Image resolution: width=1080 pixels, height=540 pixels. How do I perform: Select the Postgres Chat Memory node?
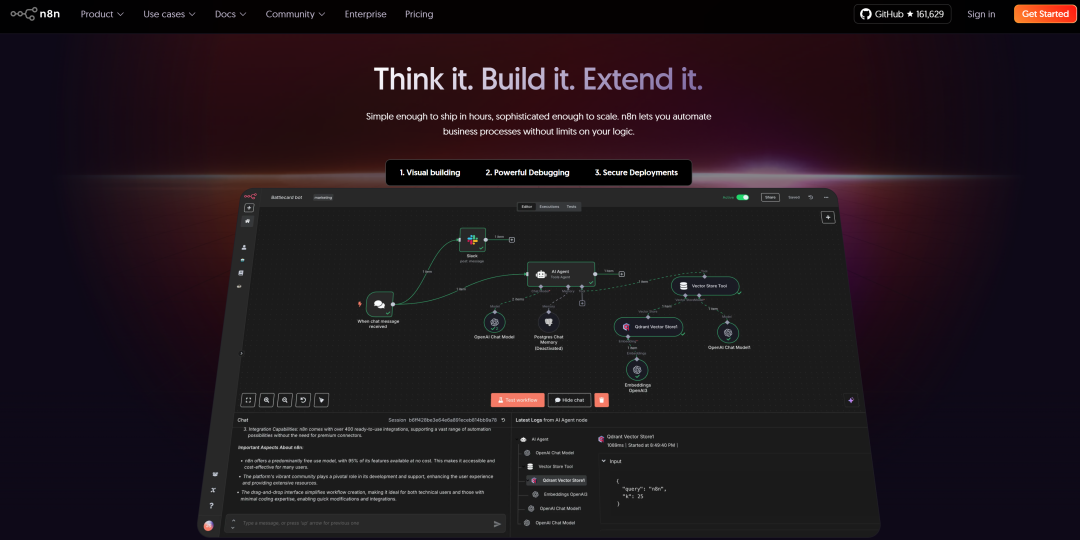click(549, 322)
